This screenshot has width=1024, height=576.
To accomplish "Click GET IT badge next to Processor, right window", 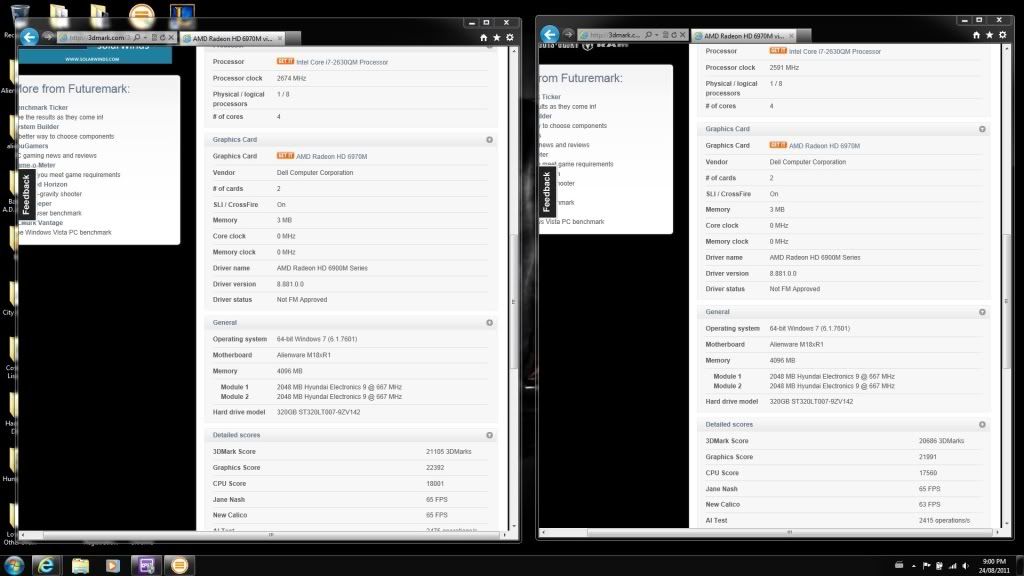I will coord(778,51).
